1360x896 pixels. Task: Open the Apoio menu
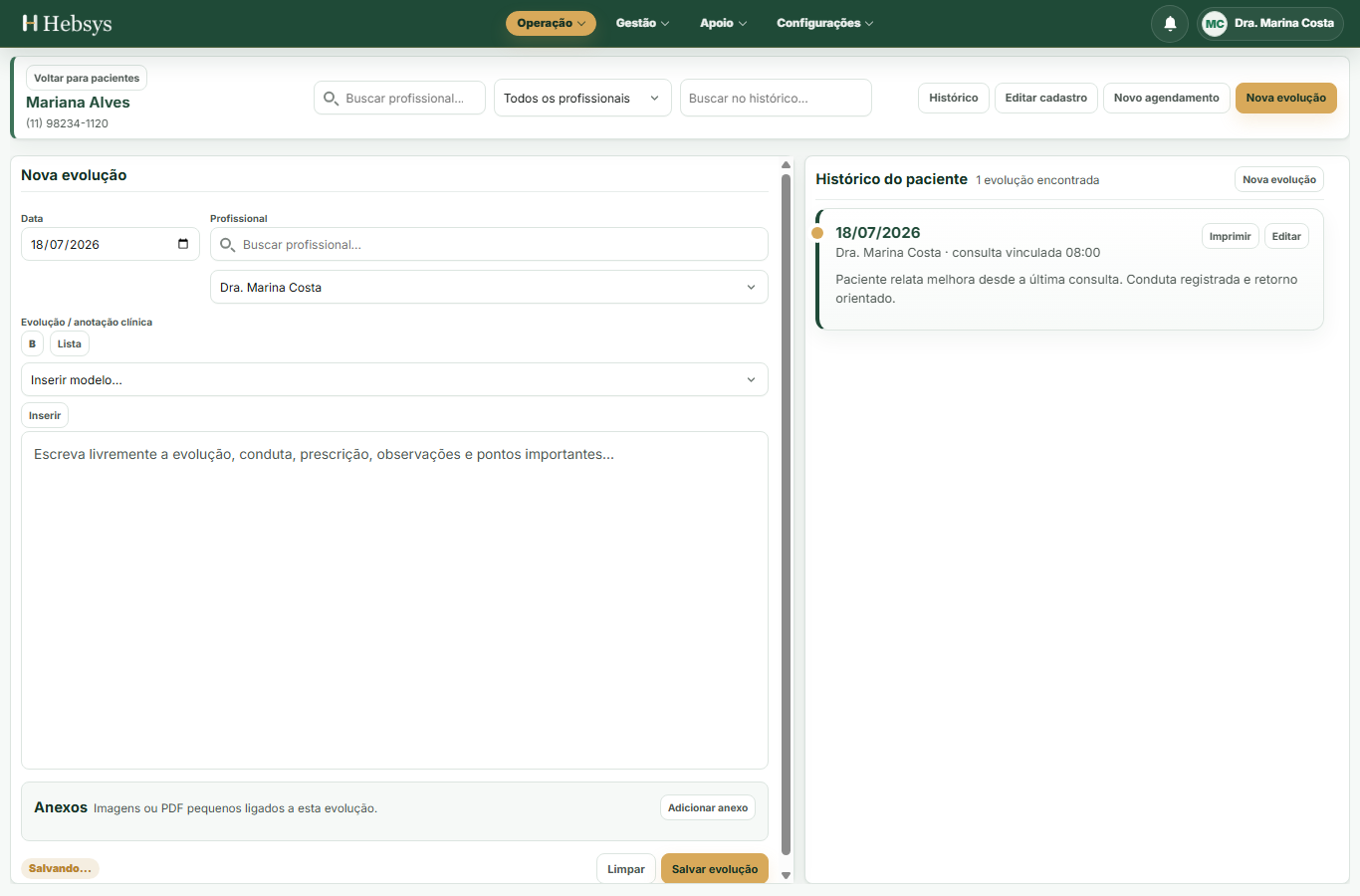(723, 23)
